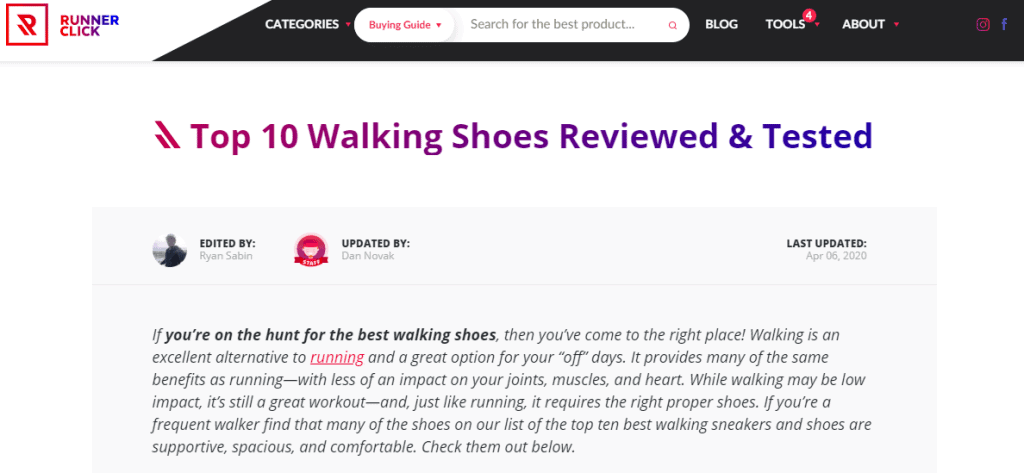Screen dimensions: 1024x473
Task: Open the Tools menu
Action: (786, 24)
